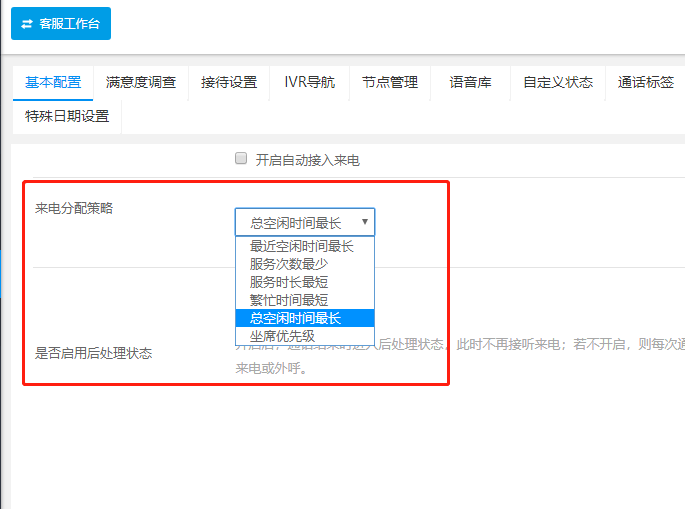Open the 满意度调查 tab
The height and width of the screenshot is (509, 685).
pos(141,83)
